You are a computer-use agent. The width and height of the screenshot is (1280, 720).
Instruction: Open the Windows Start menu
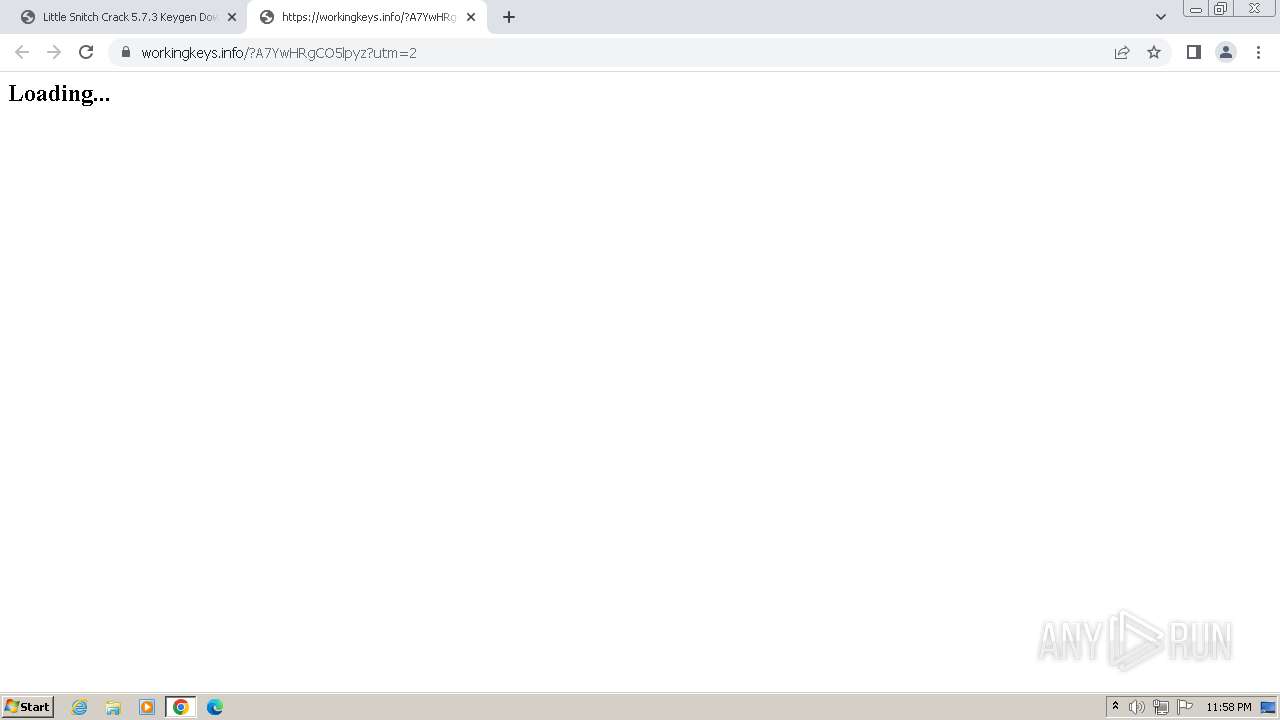[x=27, y=707]
